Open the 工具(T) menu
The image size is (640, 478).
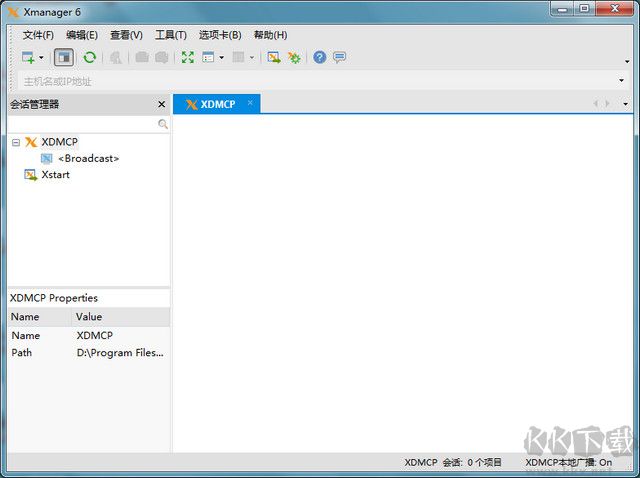(170, 35)
